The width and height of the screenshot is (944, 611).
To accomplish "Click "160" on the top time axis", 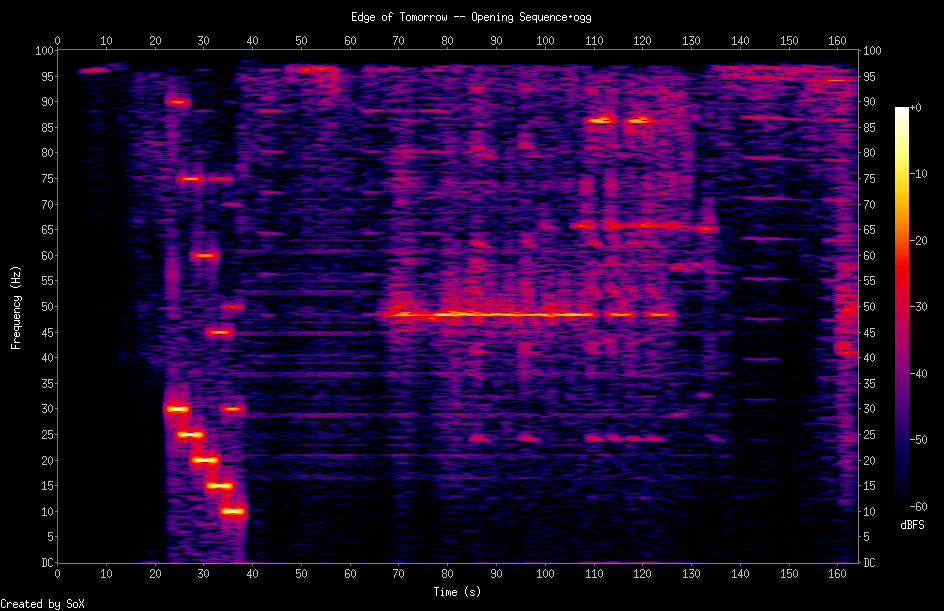I will point(837,41).
